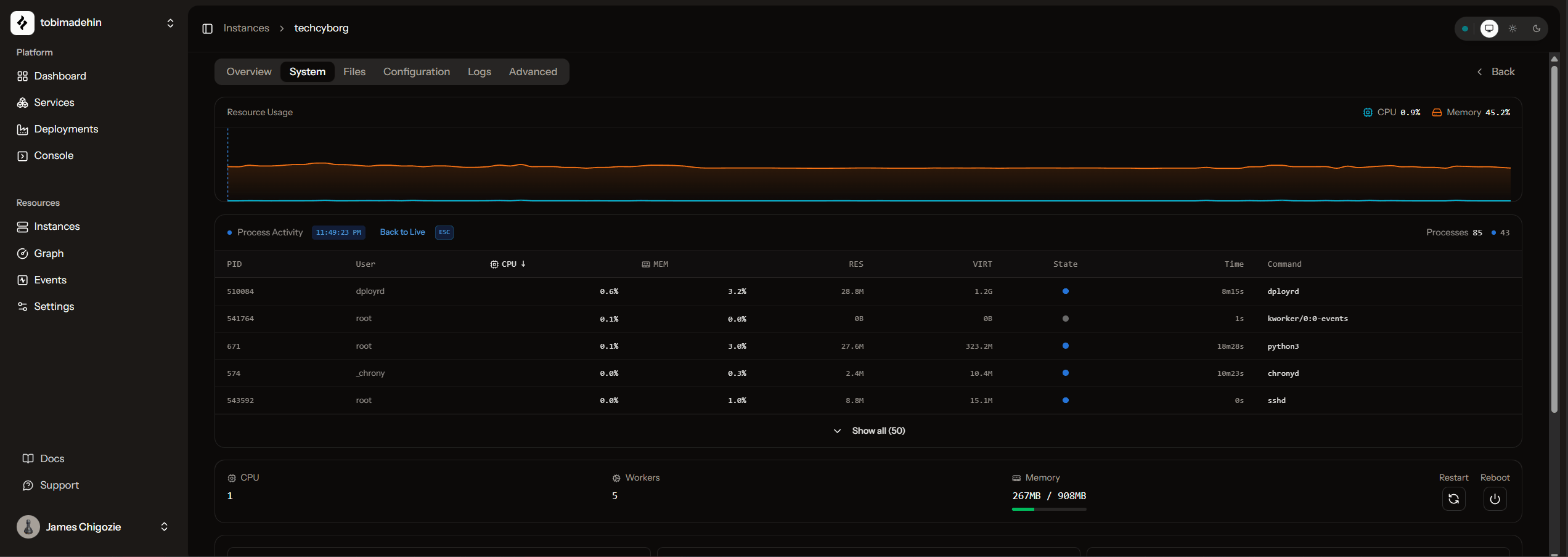Select the system theme monitor toggle
The image size is (1568, 557).
(x=1489, y=28)
